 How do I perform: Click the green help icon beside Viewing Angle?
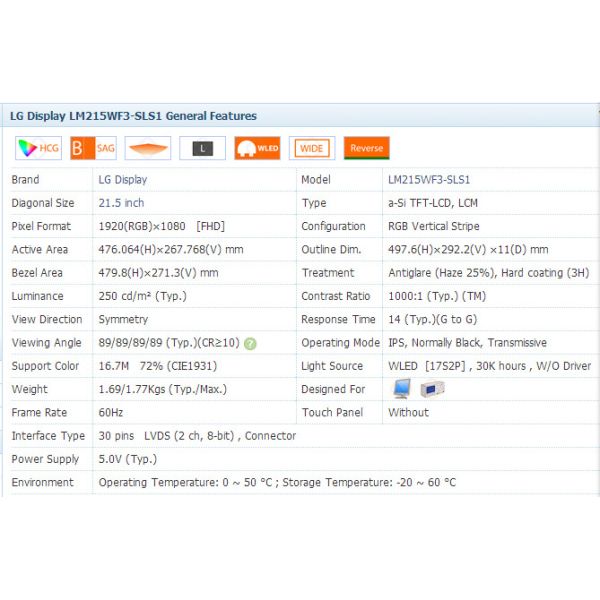(250, 344)
